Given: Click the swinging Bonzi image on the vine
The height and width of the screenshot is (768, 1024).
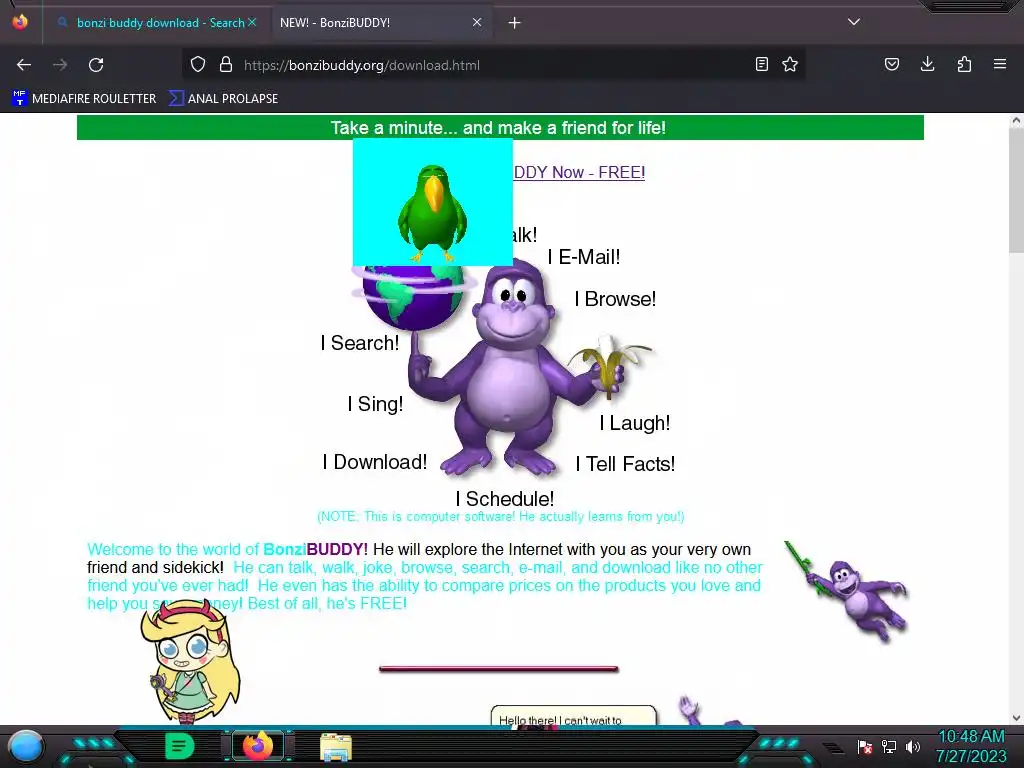Looking at the screenshot, I should 848,591.
